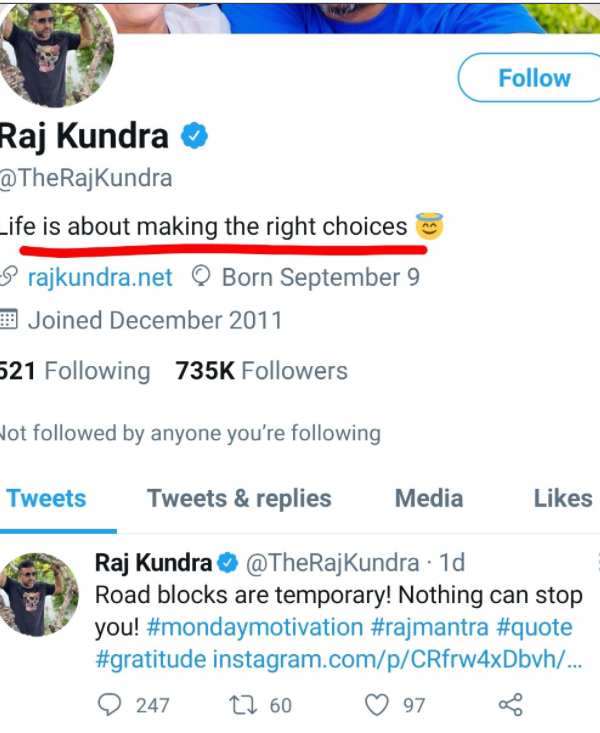Open the #rajmantra hashtag
Image resolution: width=600 pixels, height=733 pixels.
(x=426, y=627)
